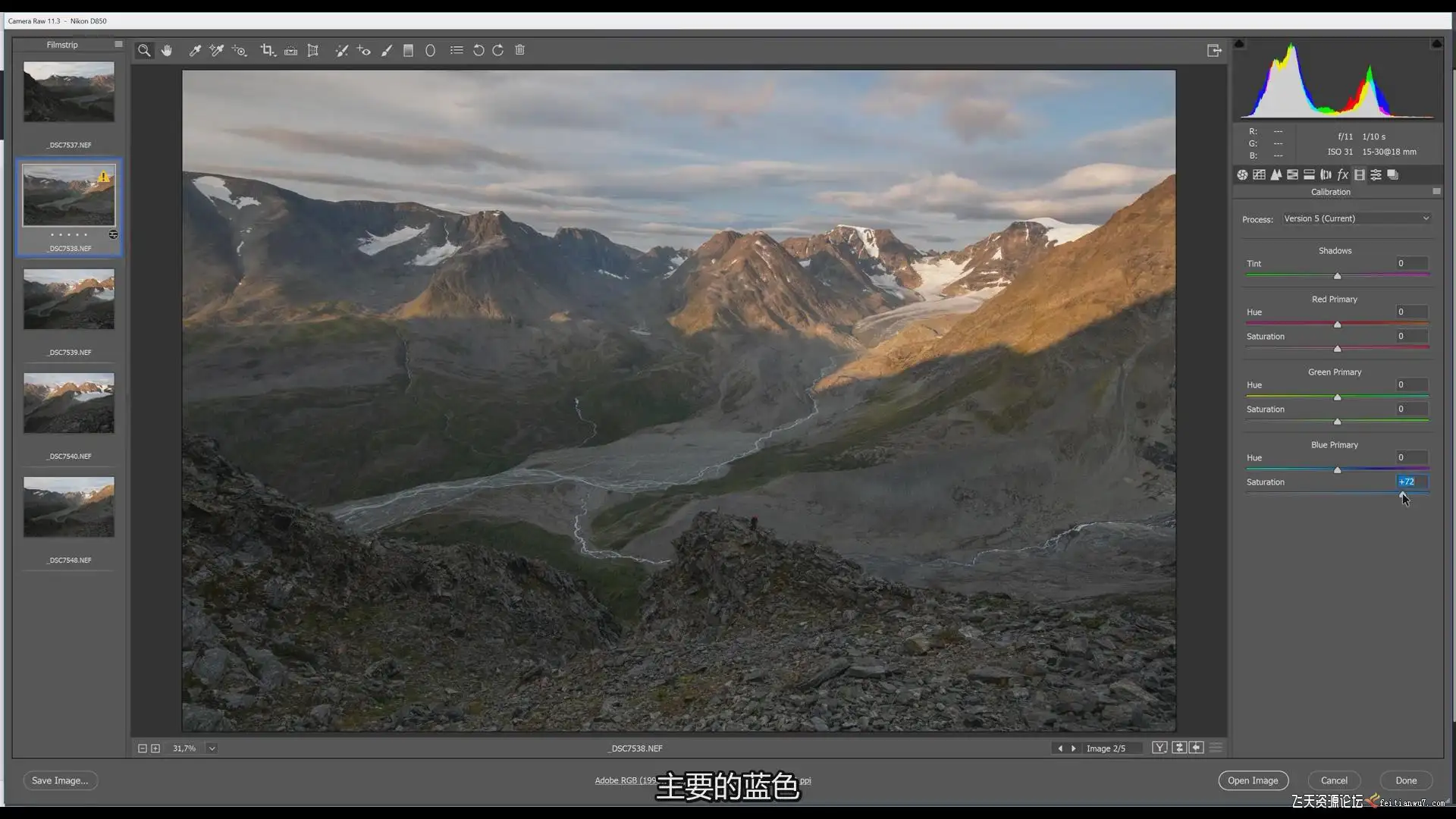1456x819 pixels.
Task: Open the Process version dropdown
Action: point(1356,218)
